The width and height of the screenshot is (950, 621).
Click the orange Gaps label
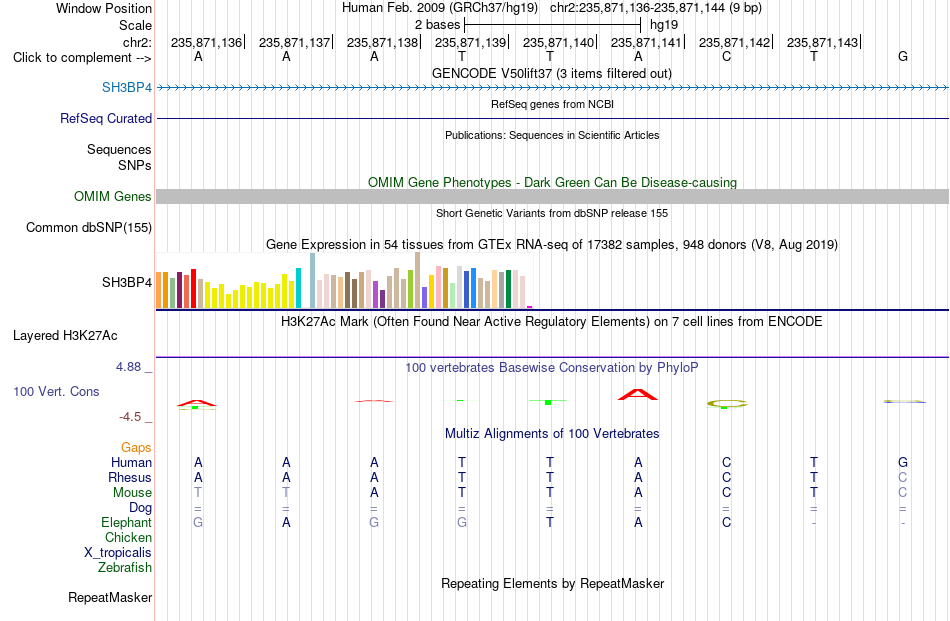pyautogui.click(x=136, y=447)
